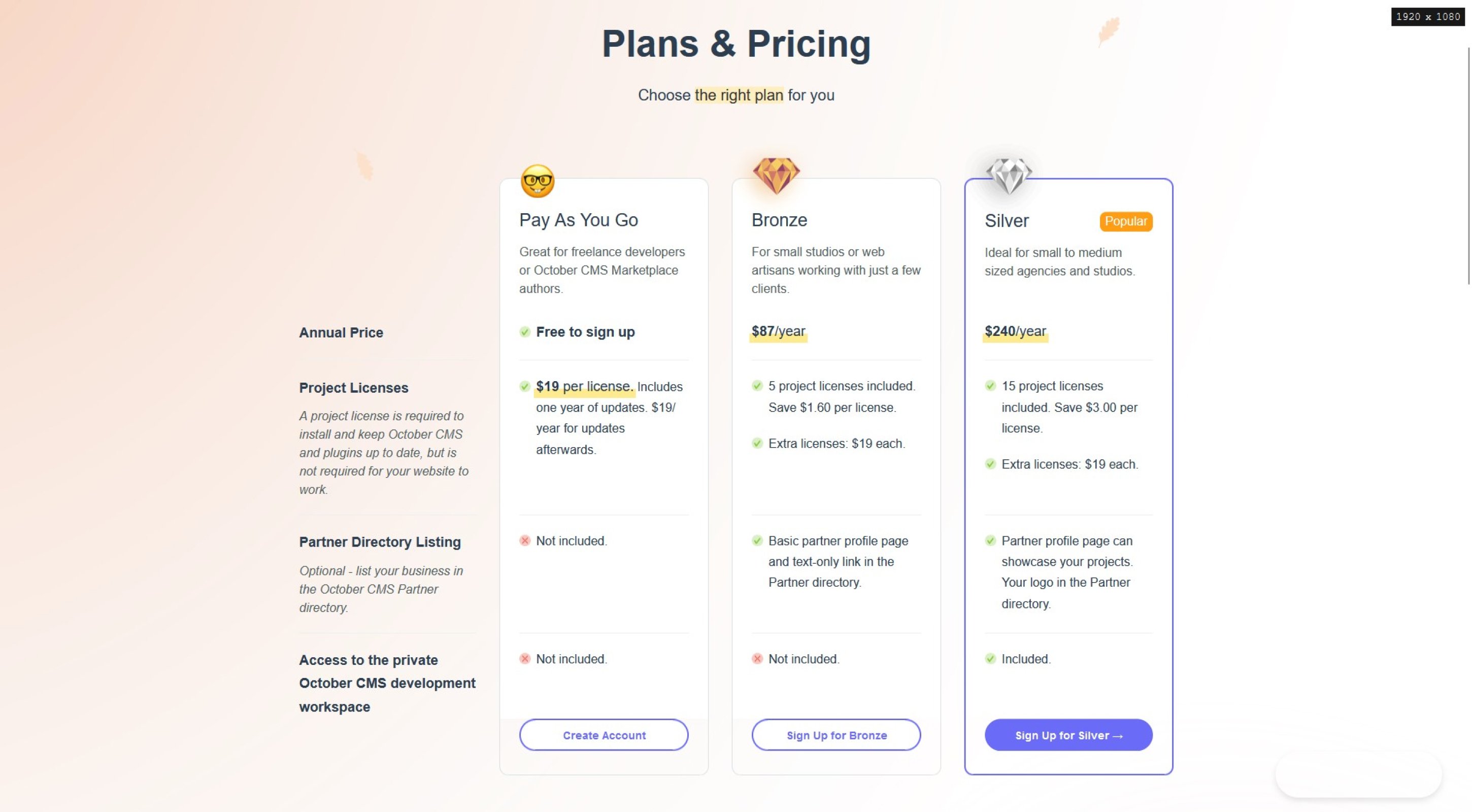Click red X for Bronze workspace access
This screenshot has width=1472, height=812.
tap(757, 659)
